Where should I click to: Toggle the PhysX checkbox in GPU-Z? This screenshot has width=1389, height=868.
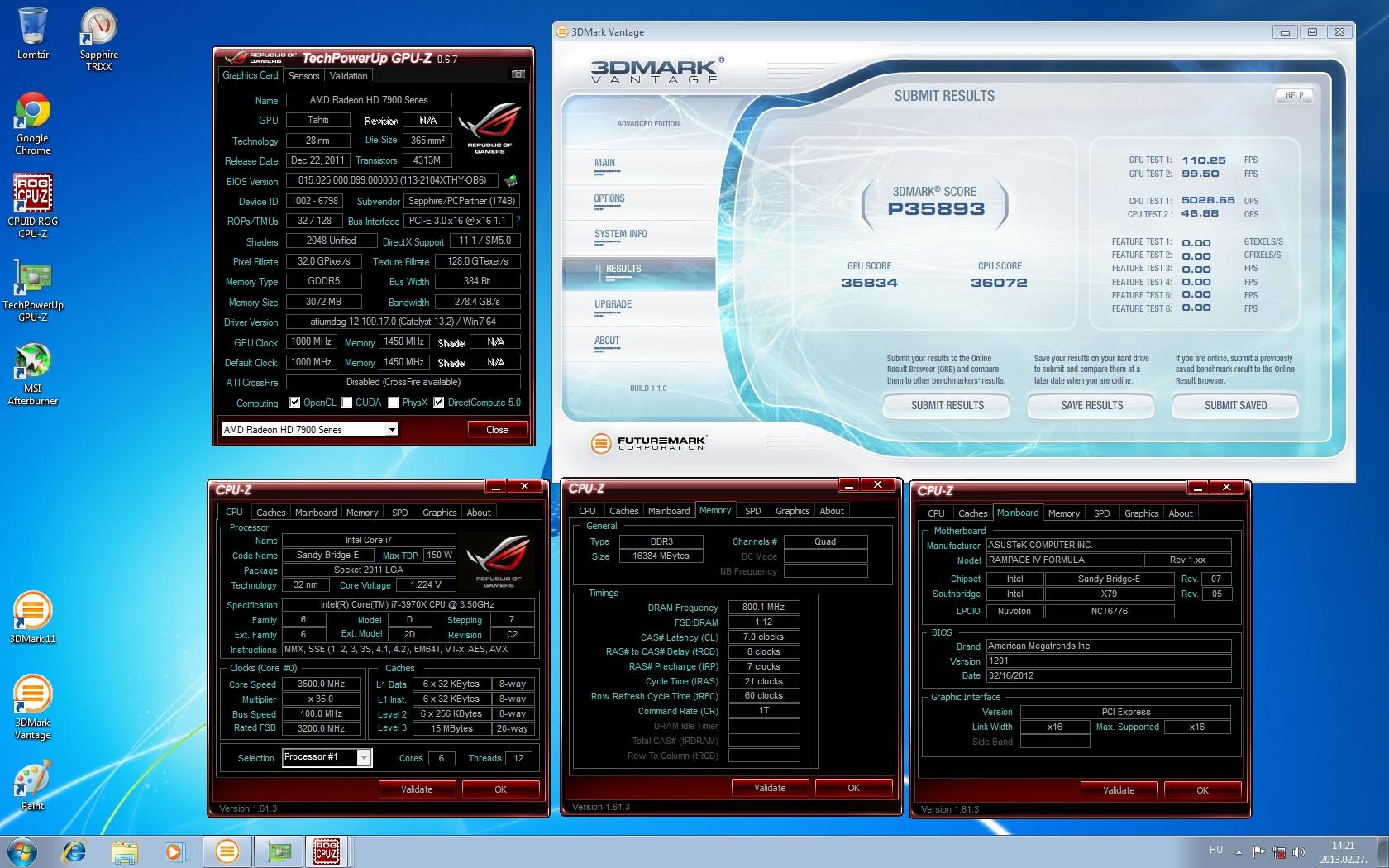(394, 403)
